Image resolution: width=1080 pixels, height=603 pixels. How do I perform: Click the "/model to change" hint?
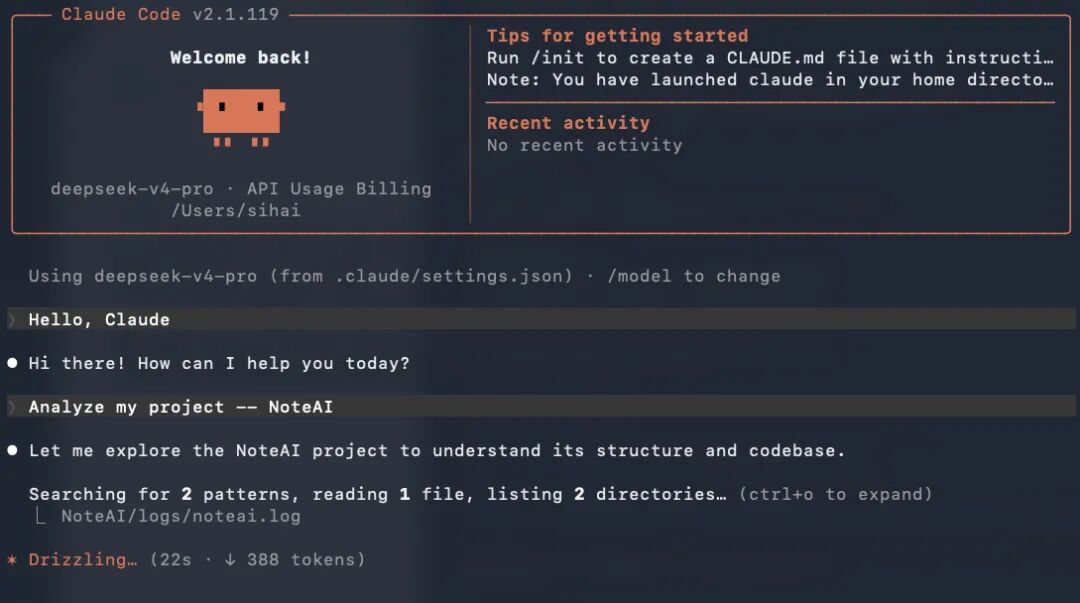(694, 276)
